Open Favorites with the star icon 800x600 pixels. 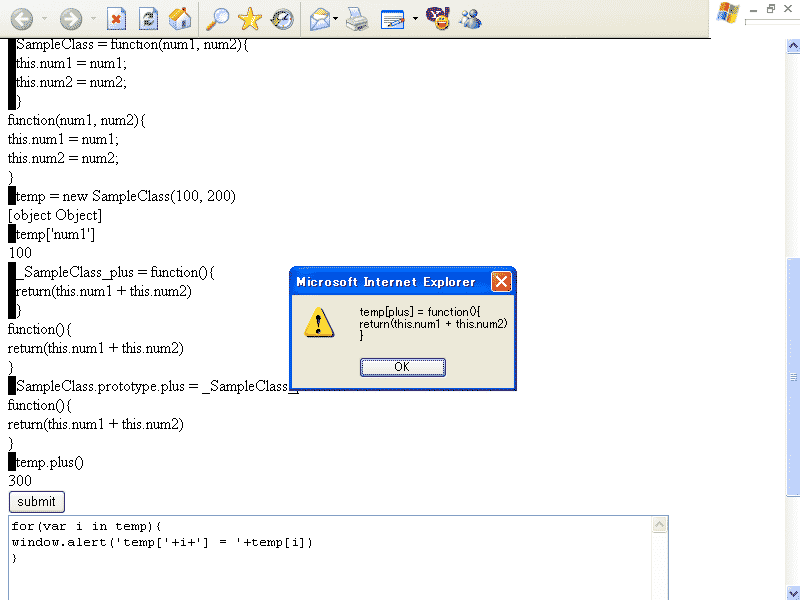point(249,19)
